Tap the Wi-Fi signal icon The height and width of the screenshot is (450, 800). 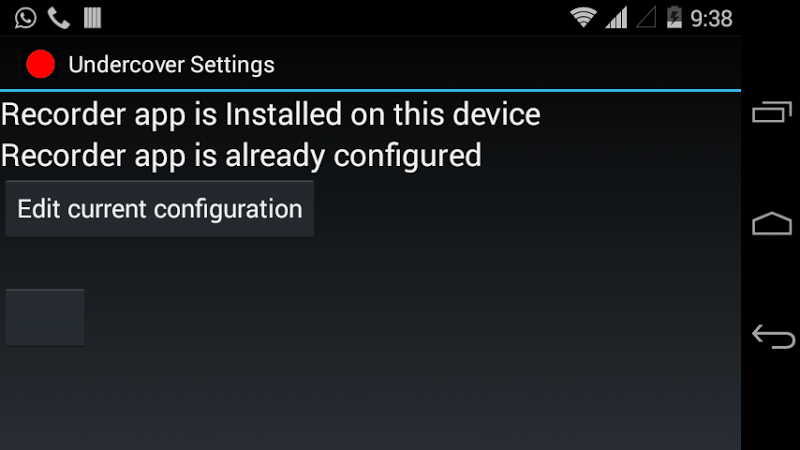pos(583,18)
